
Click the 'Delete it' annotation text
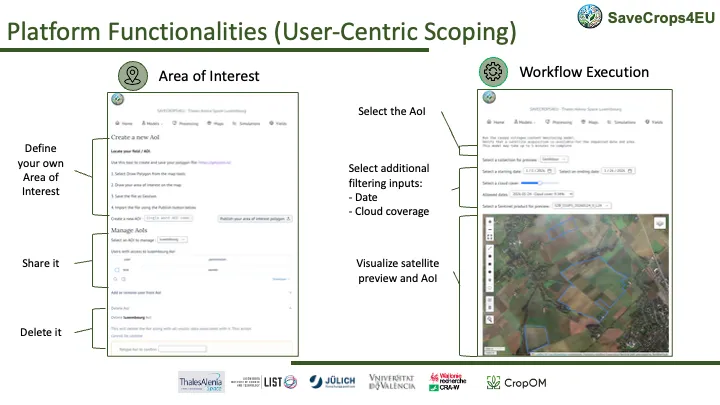pos(40,332)
